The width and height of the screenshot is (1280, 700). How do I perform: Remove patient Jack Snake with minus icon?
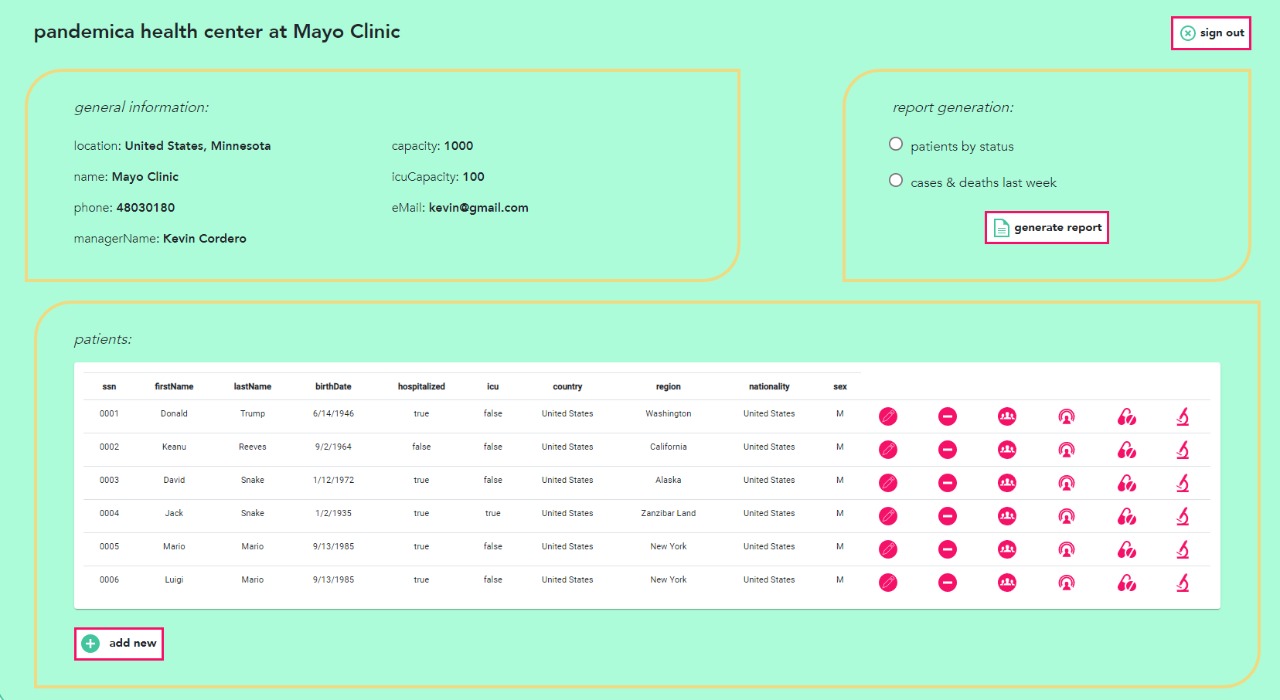pyautogui.click(x=948, y=516)
